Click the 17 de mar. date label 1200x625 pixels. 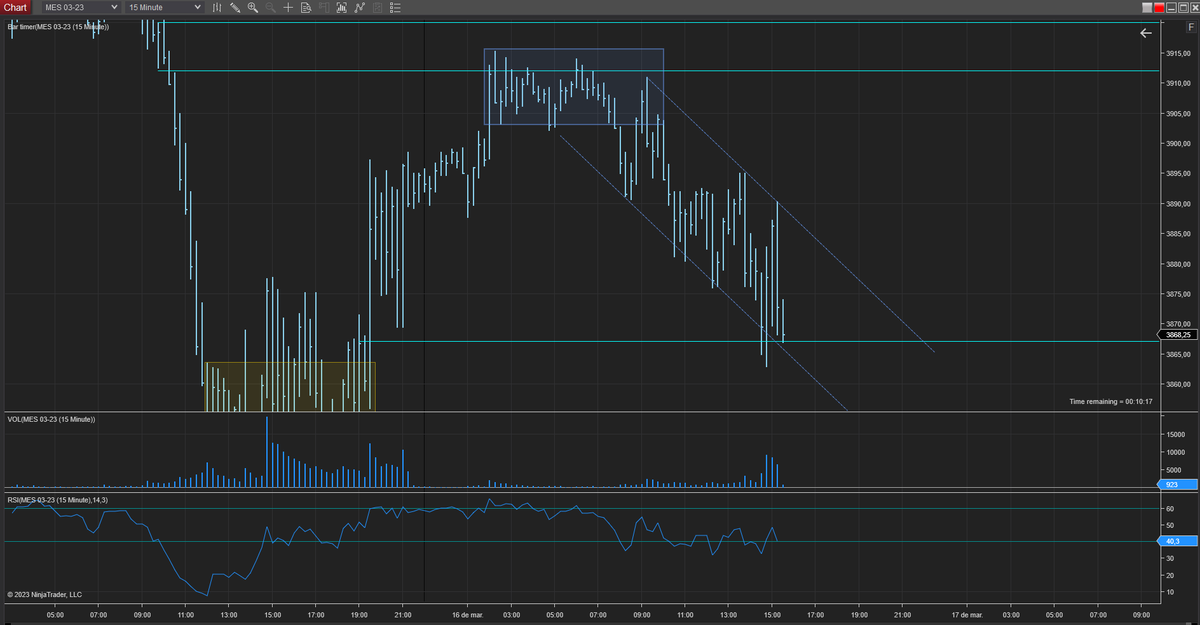[967, 615]
